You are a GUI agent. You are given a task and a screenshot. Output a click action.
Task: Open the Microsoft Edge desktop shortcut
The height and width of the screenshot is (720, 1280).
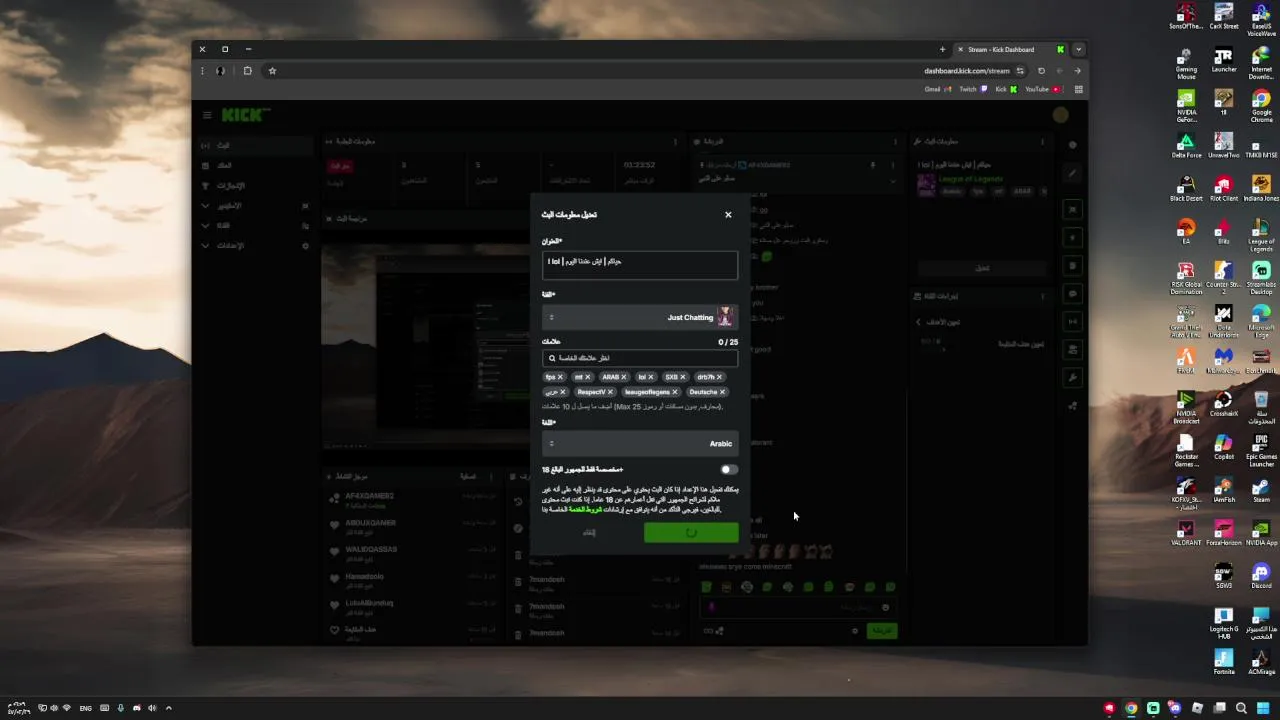[x=1261, y=321]
